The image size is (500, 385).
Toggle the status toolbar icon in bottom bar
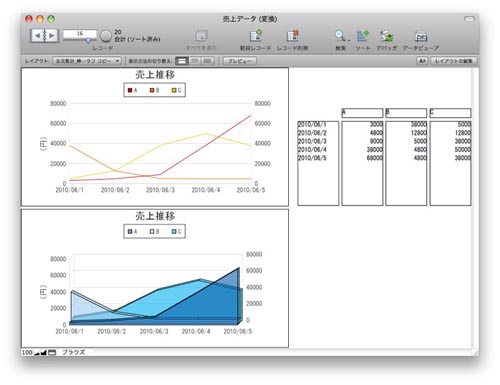[52, 352]
